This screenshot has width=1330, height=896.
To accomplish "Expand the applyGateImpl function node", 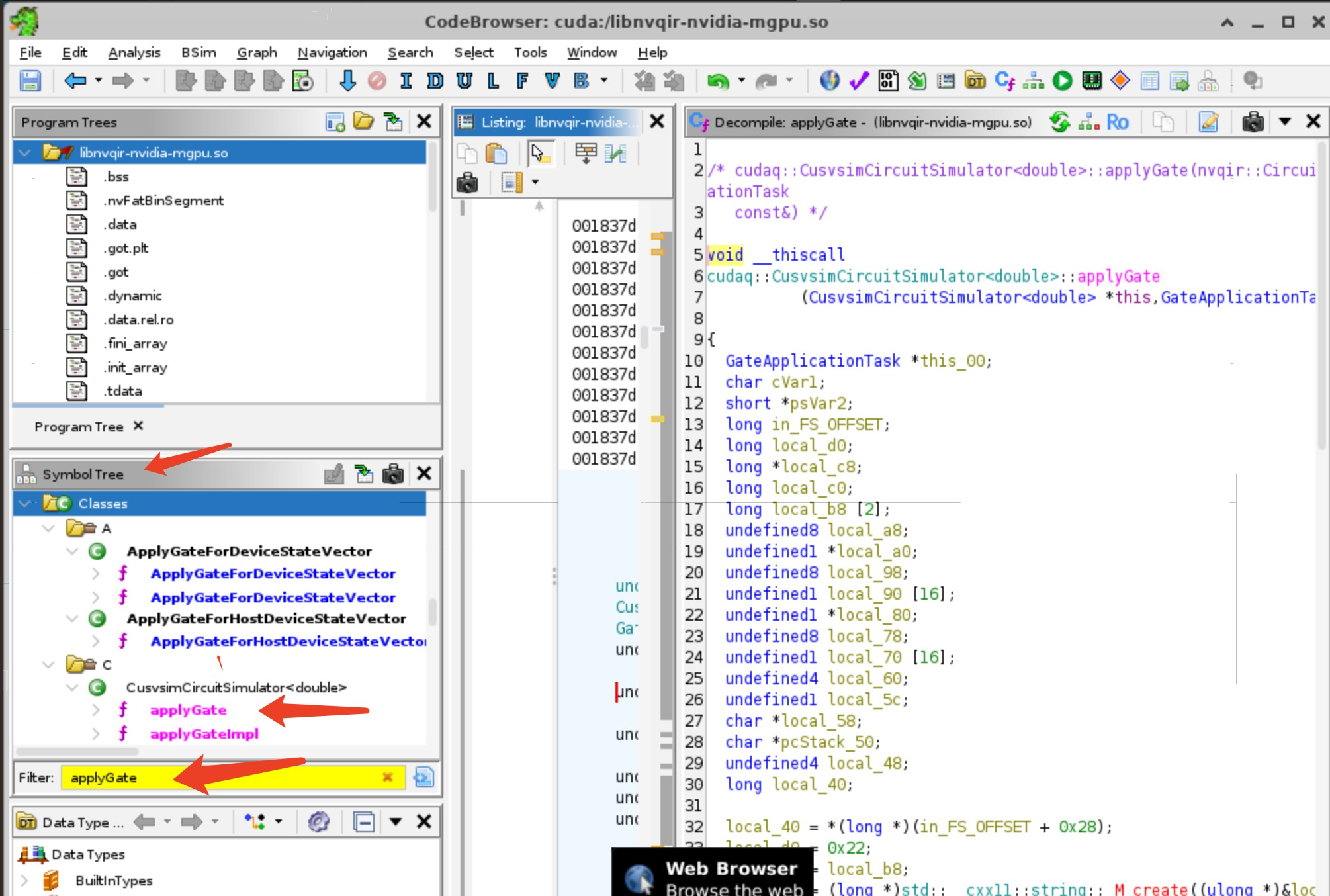I will tap(95, 734).
